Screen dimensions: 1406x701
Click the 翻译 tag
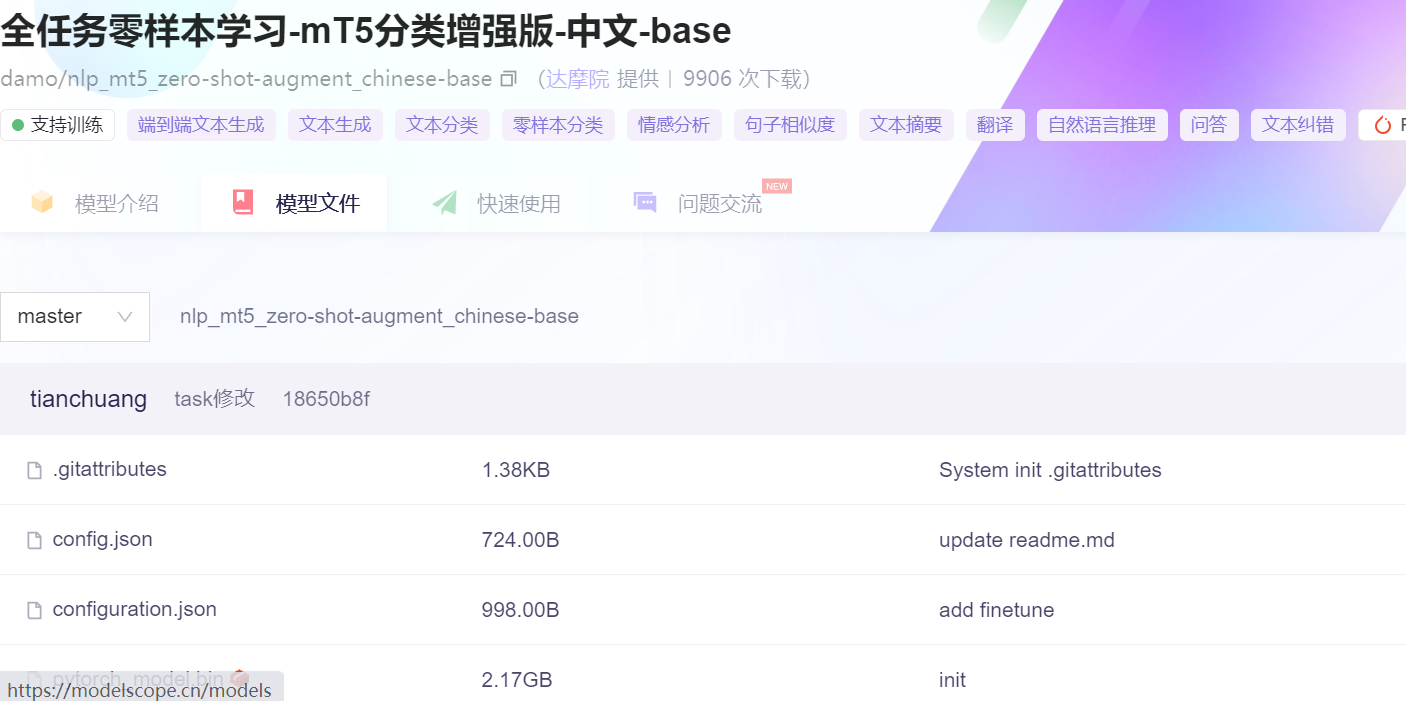pos(995,125)
